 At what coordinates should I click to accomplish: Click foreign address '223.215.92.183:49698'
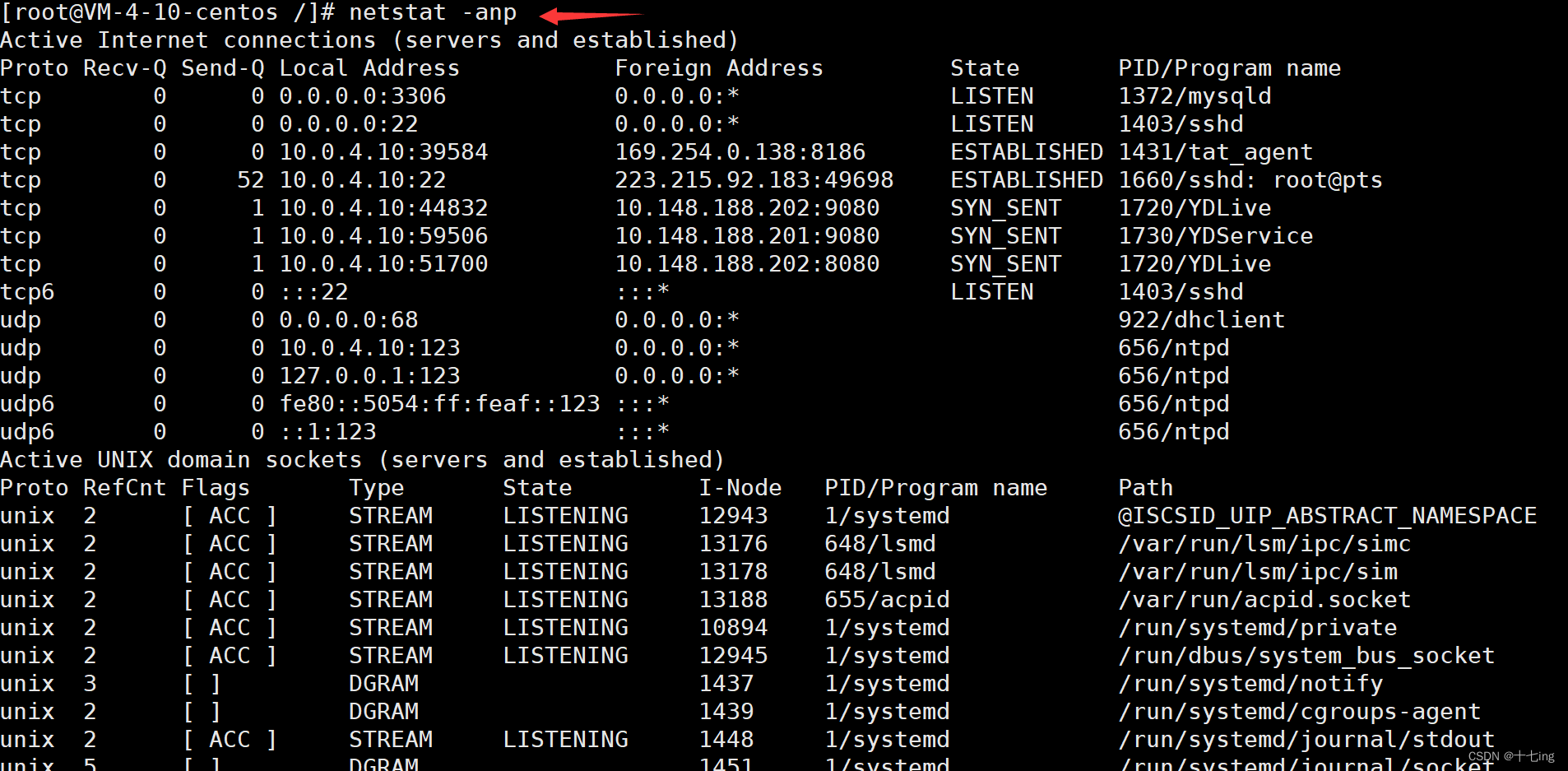pyautogui.click(x=754, y=180)
